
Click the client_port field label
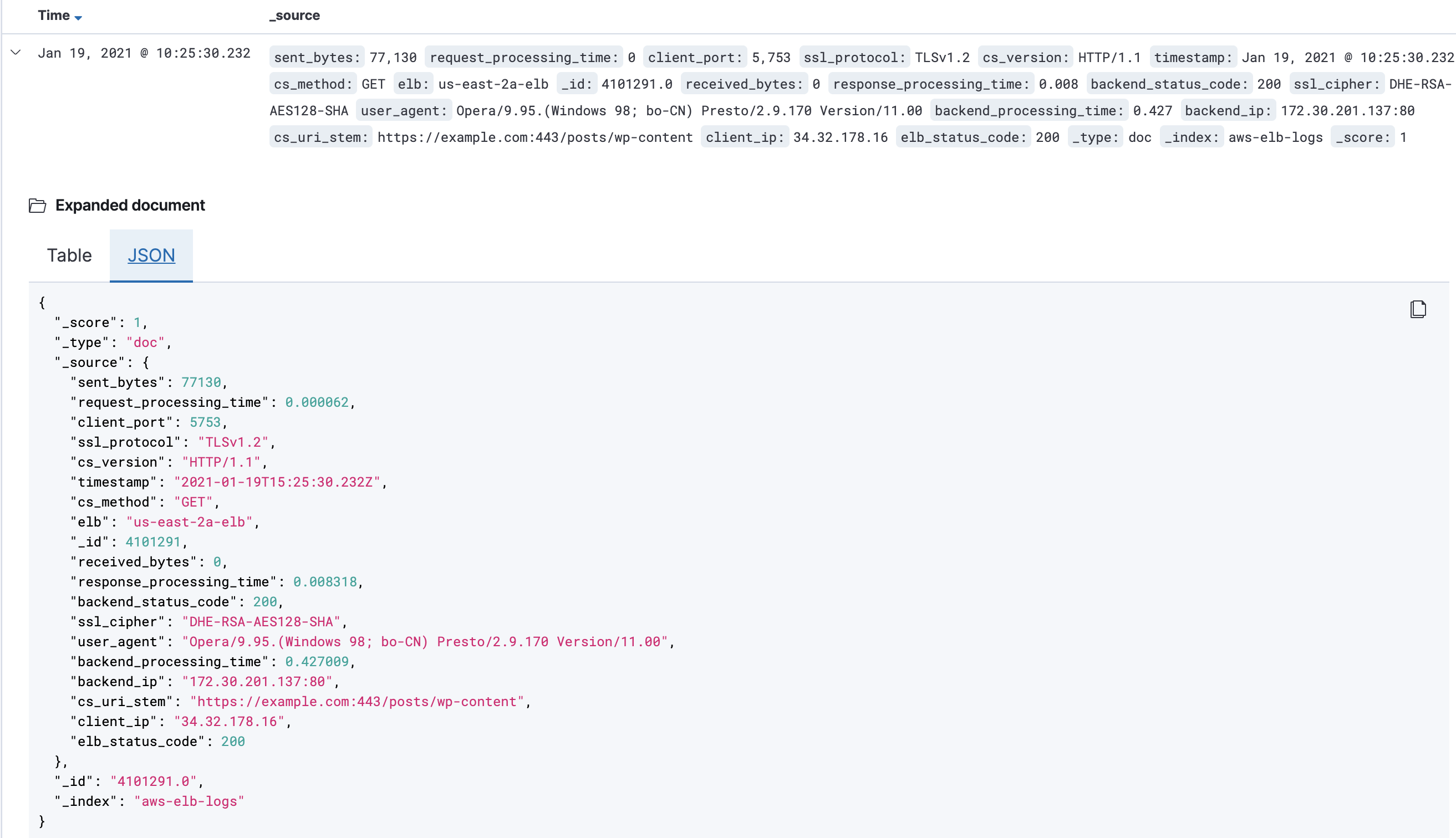pos(694,58)
